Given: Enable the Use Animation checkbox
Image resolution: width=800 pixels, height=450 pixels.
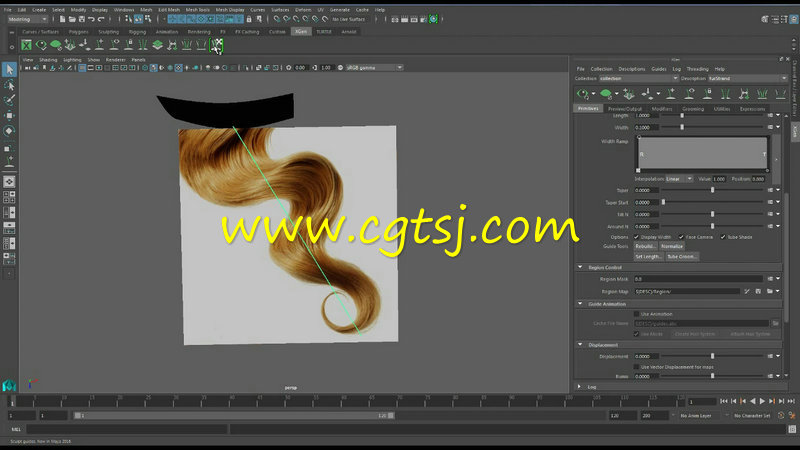Looking at the screenshot, I should (636, 314).
